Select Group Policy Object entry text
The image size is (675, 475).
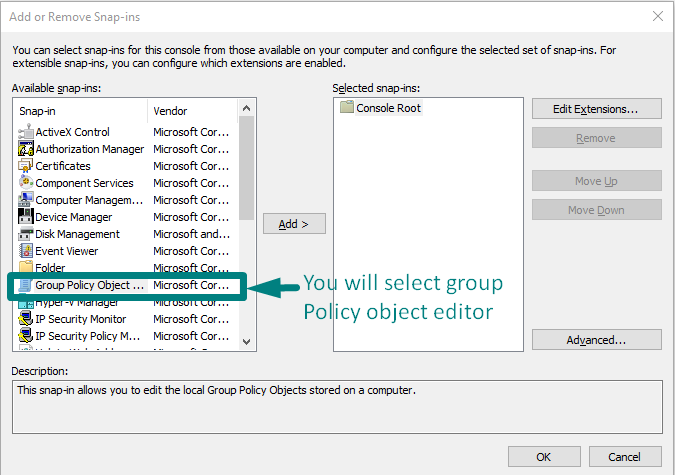[x=90, y=285]
